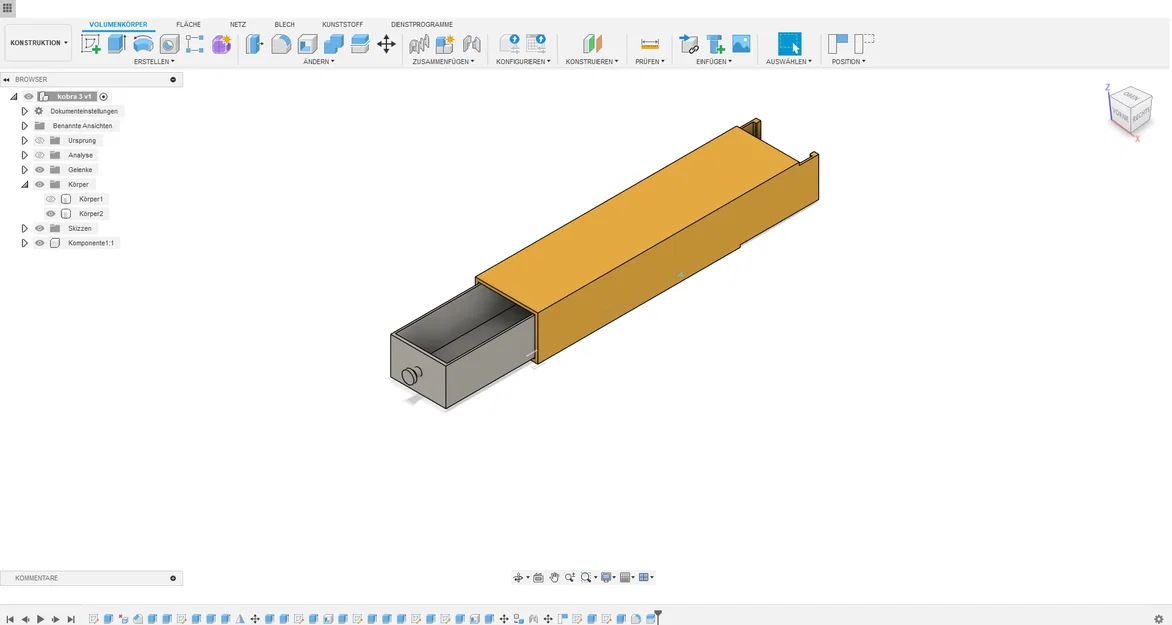Switch to the Blech tab
1172x625 pixels.
(284, 25)
